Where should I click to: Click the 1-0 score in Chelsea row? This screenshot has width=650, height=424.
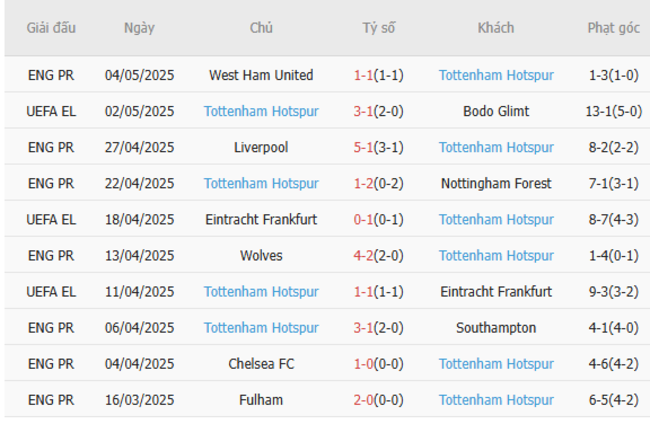point(363,363)
